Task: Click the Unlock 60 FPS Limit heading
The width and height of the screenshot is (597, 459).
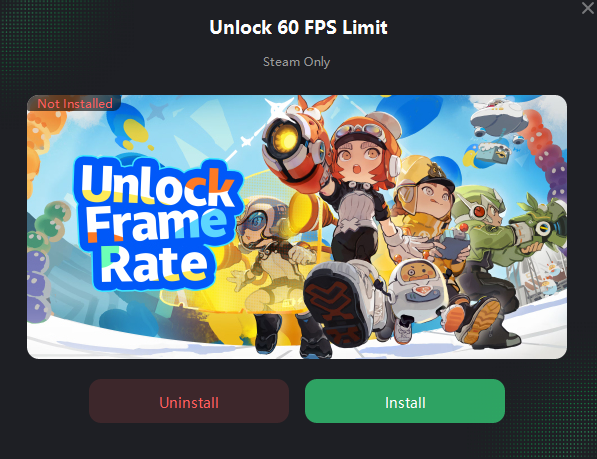Action: pyautogui.click(x=298, y=27)
